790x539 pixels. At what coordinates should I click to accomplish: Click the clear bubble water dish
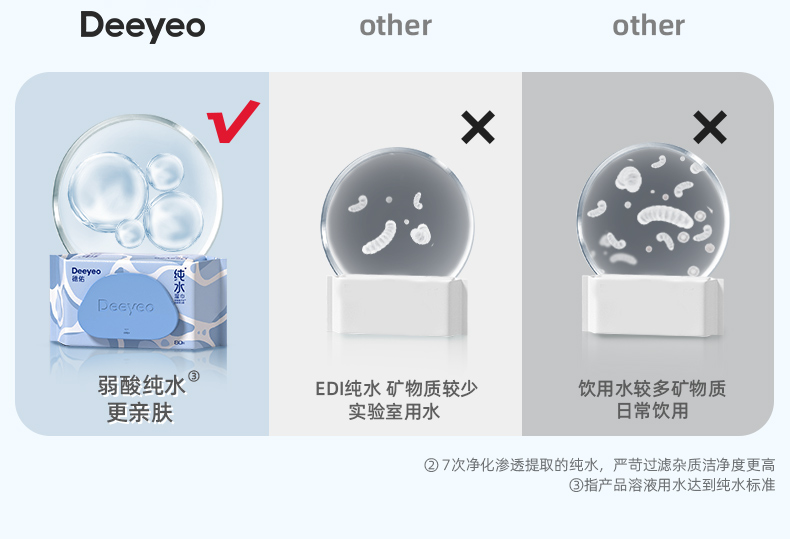(138, 185)
